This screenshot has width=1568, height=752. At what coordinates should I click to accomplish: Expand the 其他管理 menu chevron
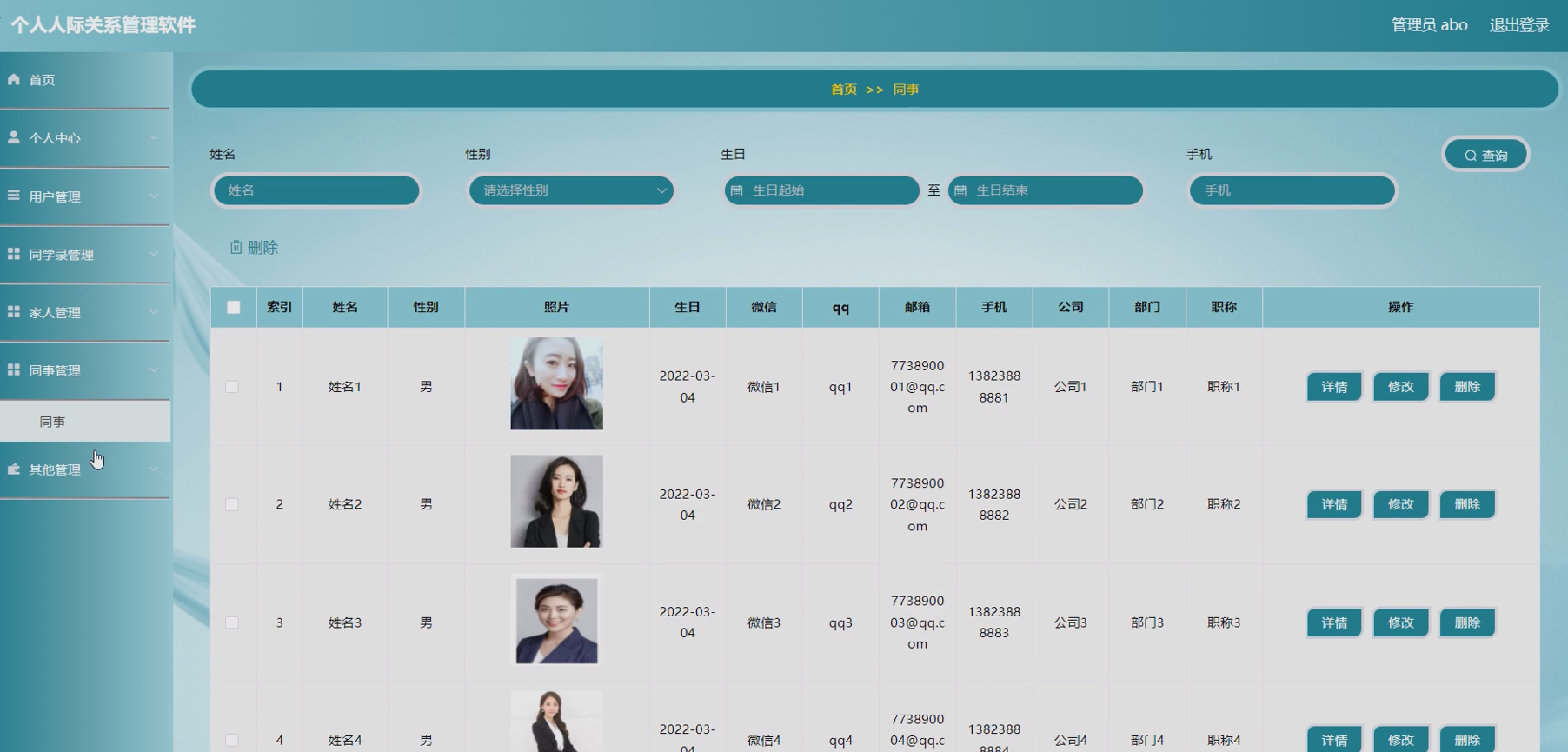[154, 469]
